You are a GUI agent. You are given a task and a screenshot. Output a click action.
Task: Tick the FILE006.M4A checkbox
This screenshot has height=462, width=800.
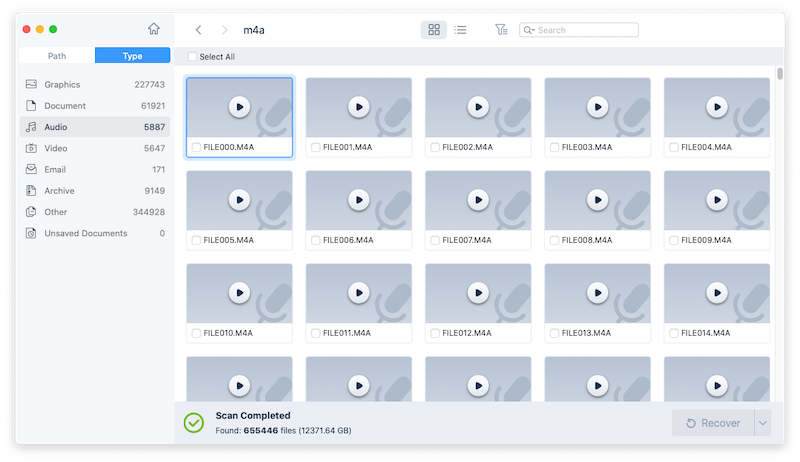[x=316, y=240]
